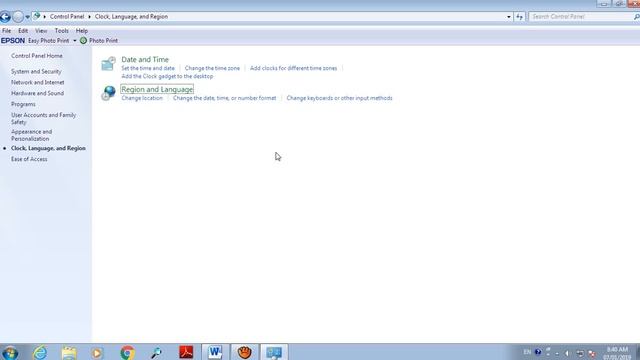Open User Accounts and Family Safety
Image resolution: width=640 pixels, height=360 pixels.
pos(43,118)
